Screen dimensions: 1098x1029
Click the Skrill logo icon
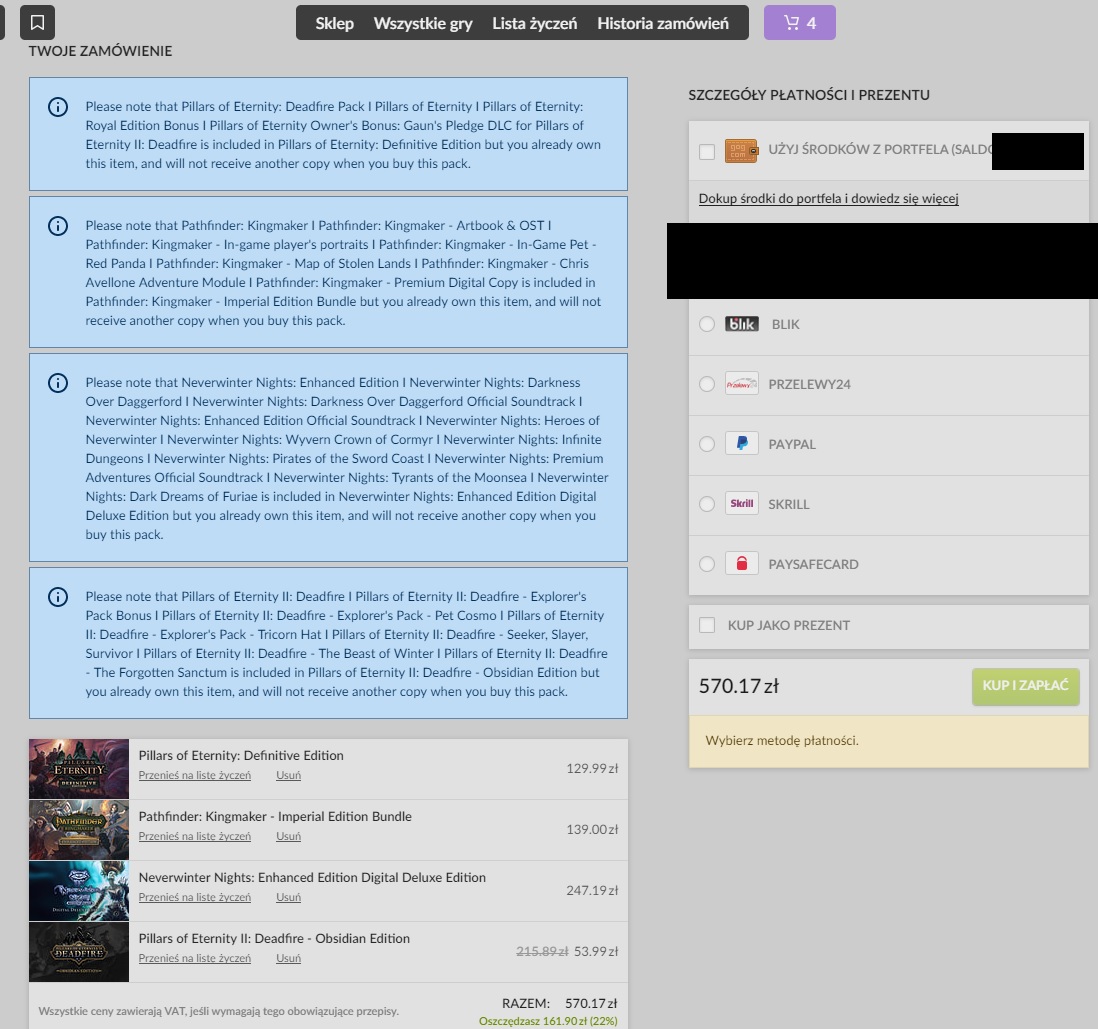coord(742,504)
